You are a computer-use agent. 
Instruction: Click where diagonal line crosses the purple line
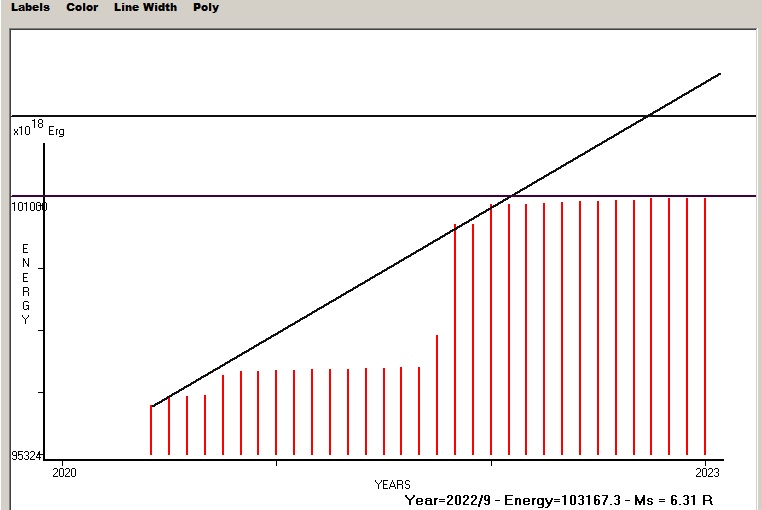click(514, 196)
